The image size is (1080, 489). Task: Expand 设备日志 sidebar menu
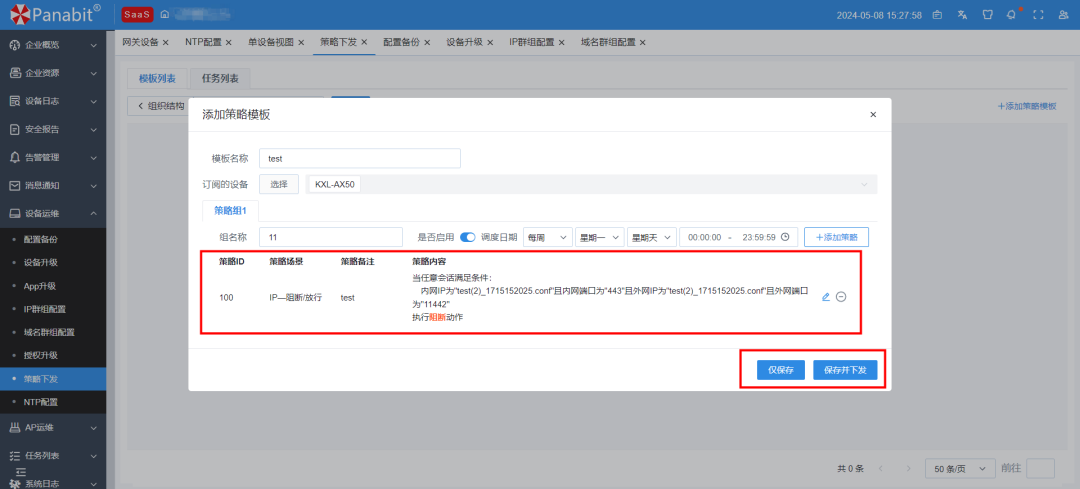click(53, 101)
